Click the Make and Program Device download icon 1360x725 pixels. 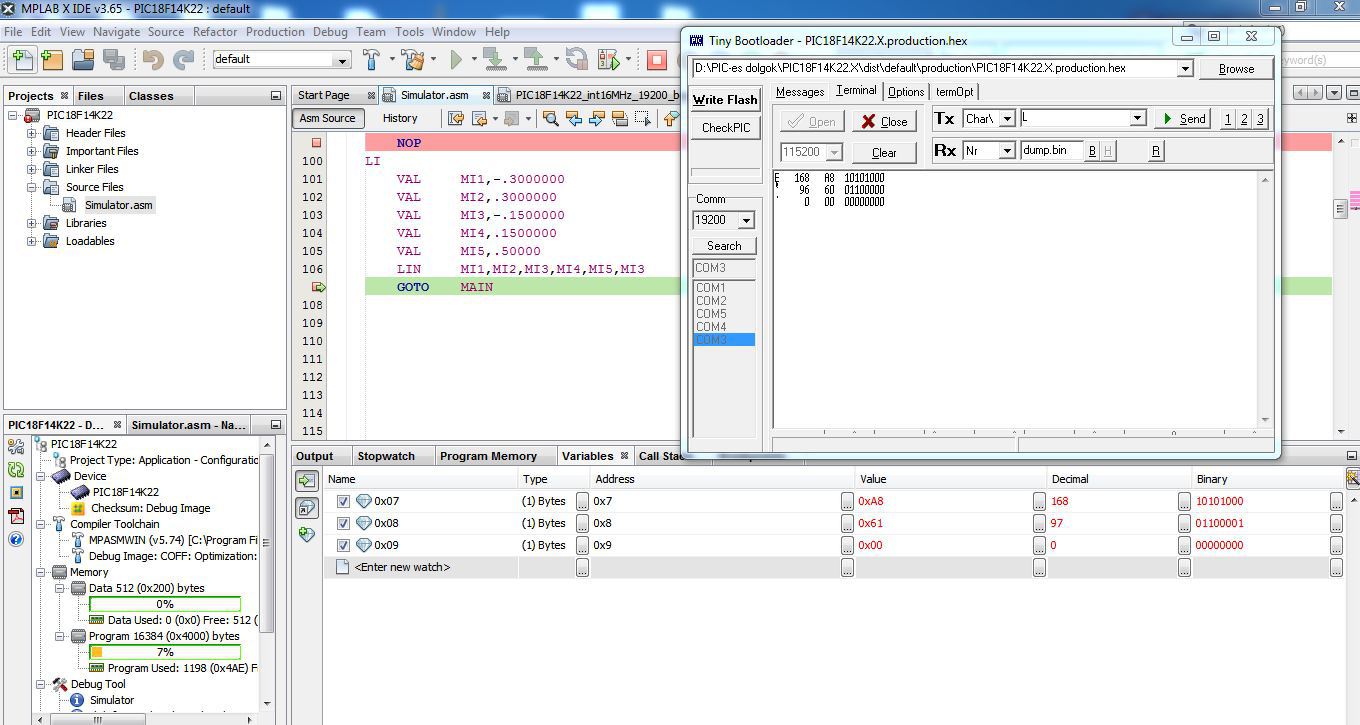point(494,60)
